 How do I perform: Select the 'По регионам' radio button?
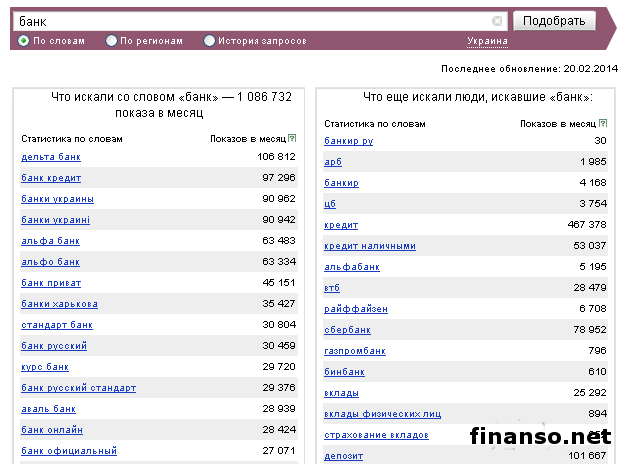pos(110,41)
